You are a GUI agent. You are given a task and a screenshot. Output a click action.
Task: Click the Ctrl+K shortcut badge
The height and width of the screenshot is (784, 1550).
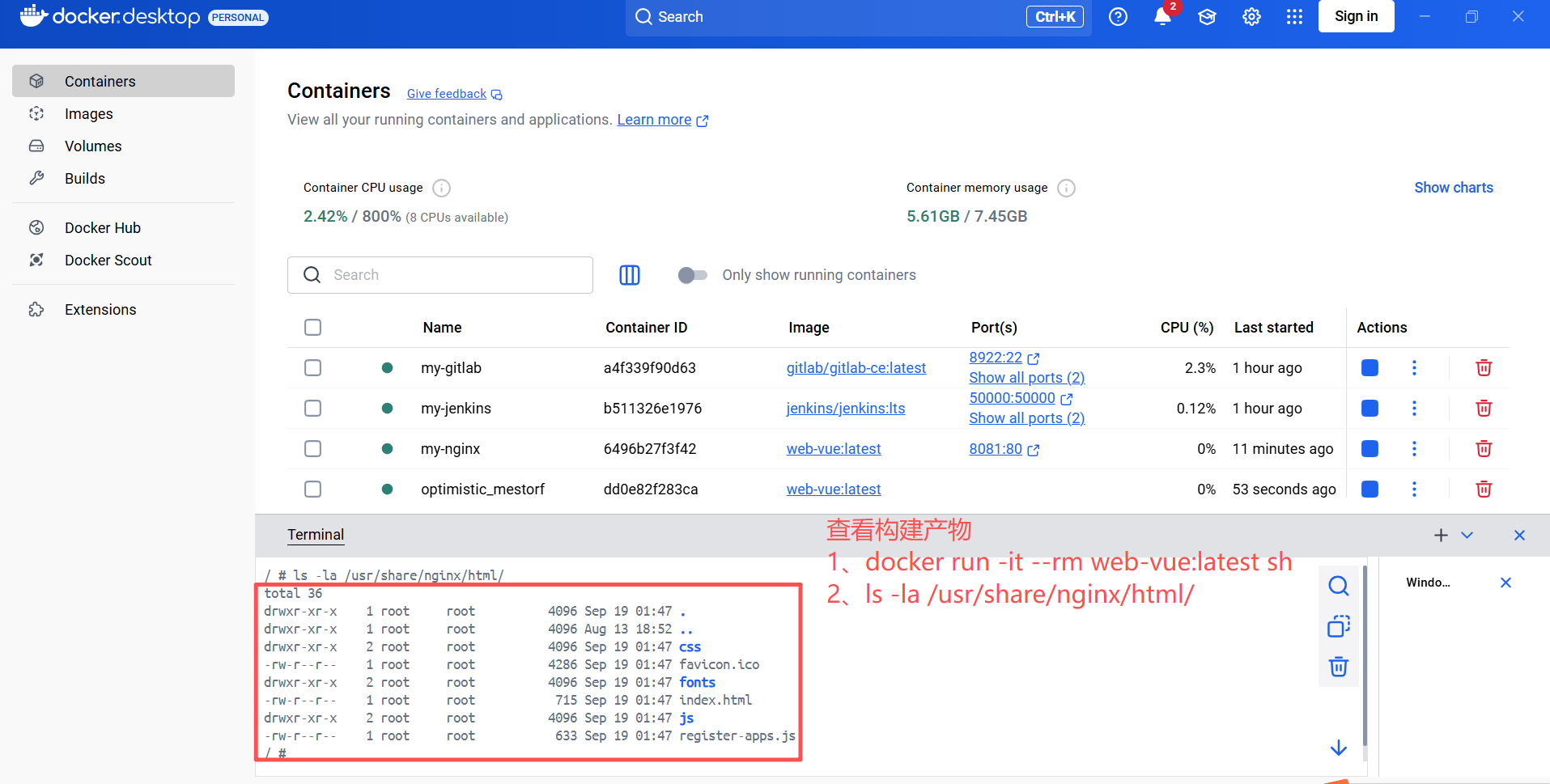[1055, 16]
